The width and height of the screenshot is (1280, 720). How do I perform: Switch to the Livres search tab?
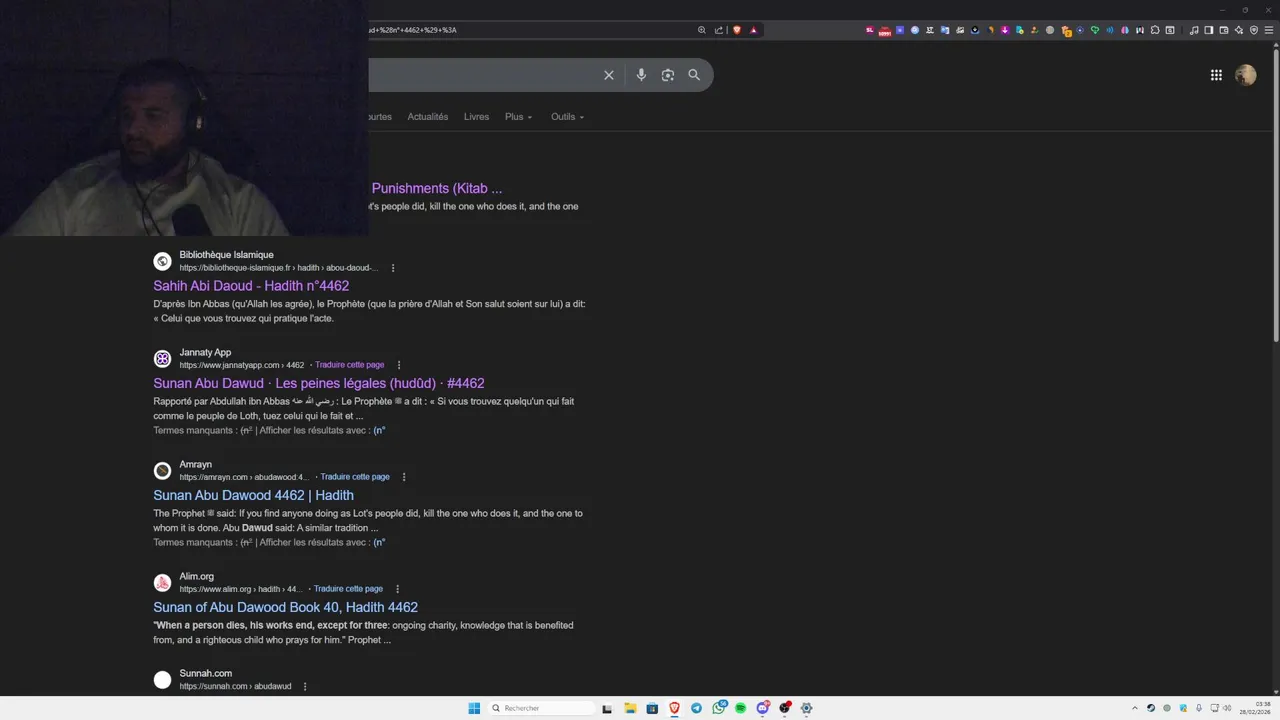tap(476, 117)
